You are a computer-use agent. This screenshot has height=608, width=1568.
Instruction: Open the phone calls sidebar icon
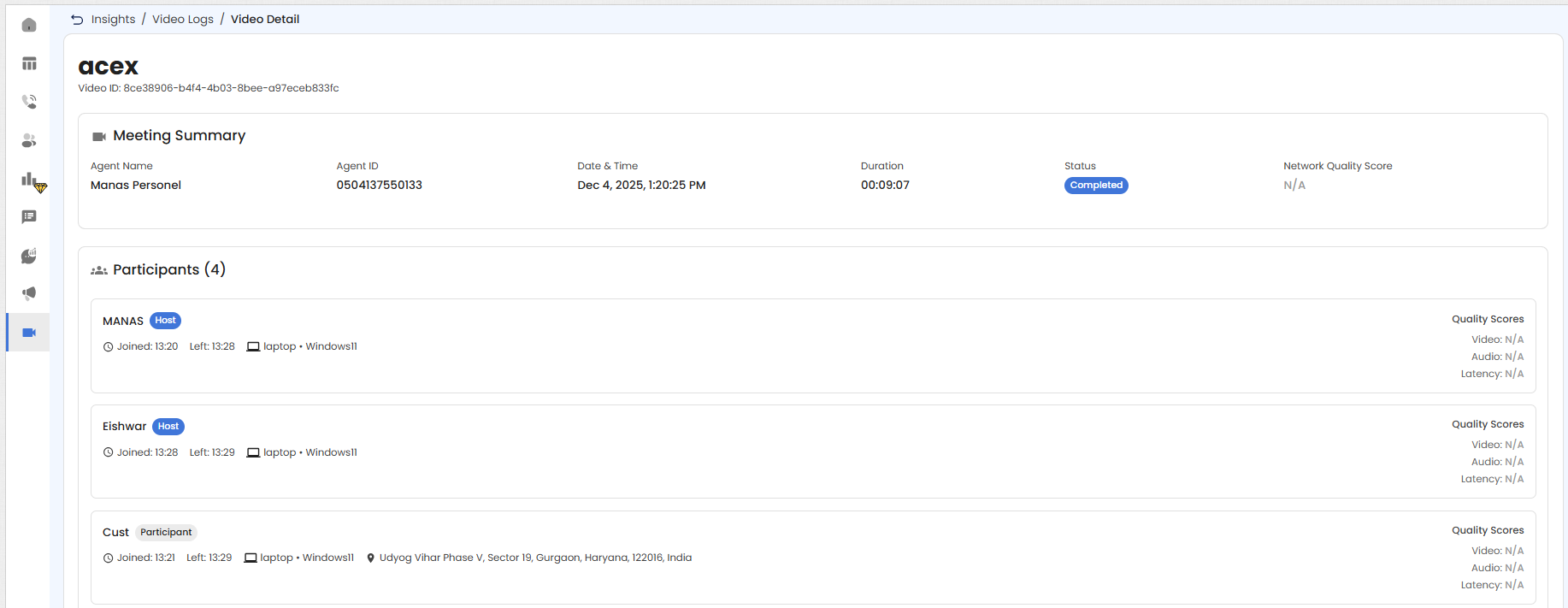[x=29, y=102]
